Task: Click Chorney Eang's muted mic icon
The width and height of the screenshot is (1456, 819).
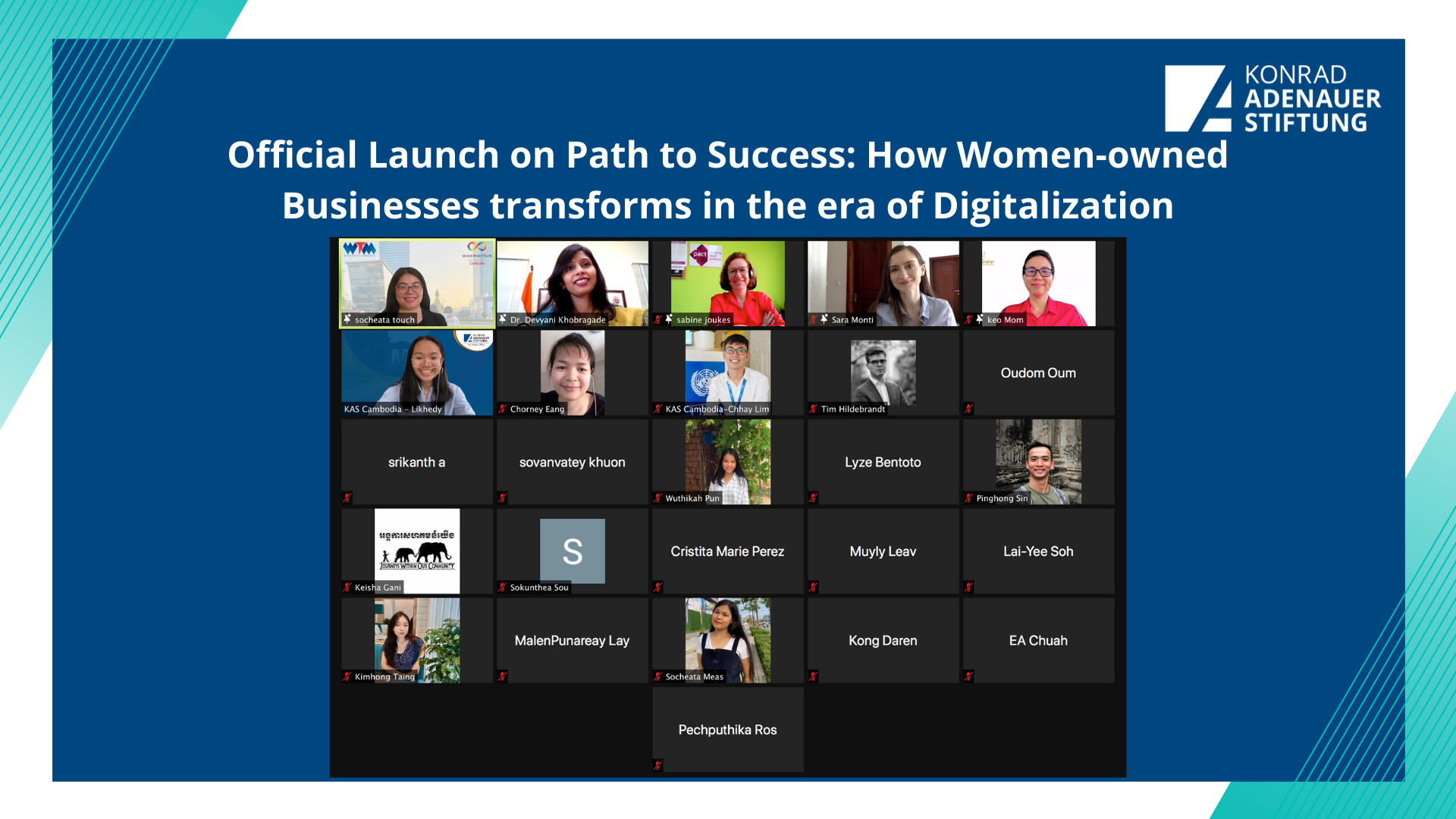Action: coord(502,409)
